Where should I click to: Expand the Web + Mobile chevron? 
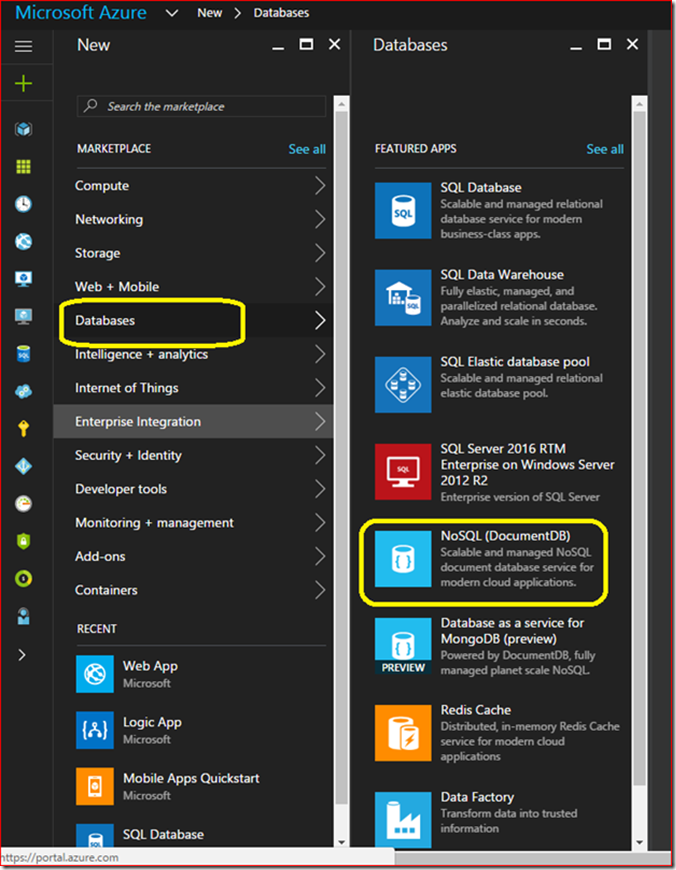pos(320,287)
